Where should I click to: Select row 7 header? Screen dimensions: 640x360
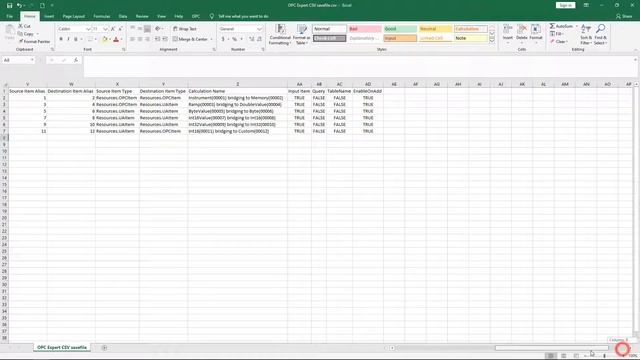coord(4,131)
